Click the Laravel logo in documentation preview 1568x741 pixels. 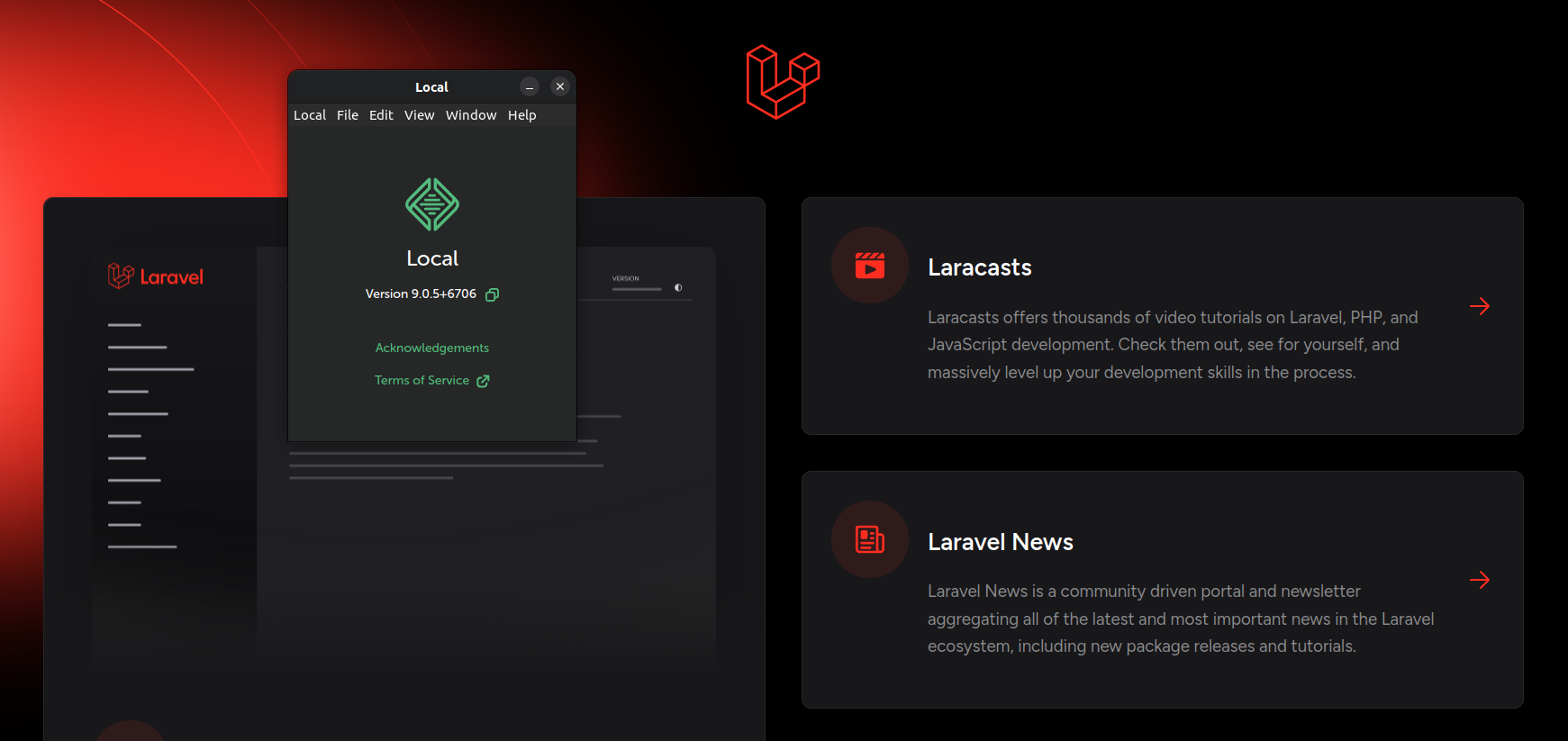(156, 276)
